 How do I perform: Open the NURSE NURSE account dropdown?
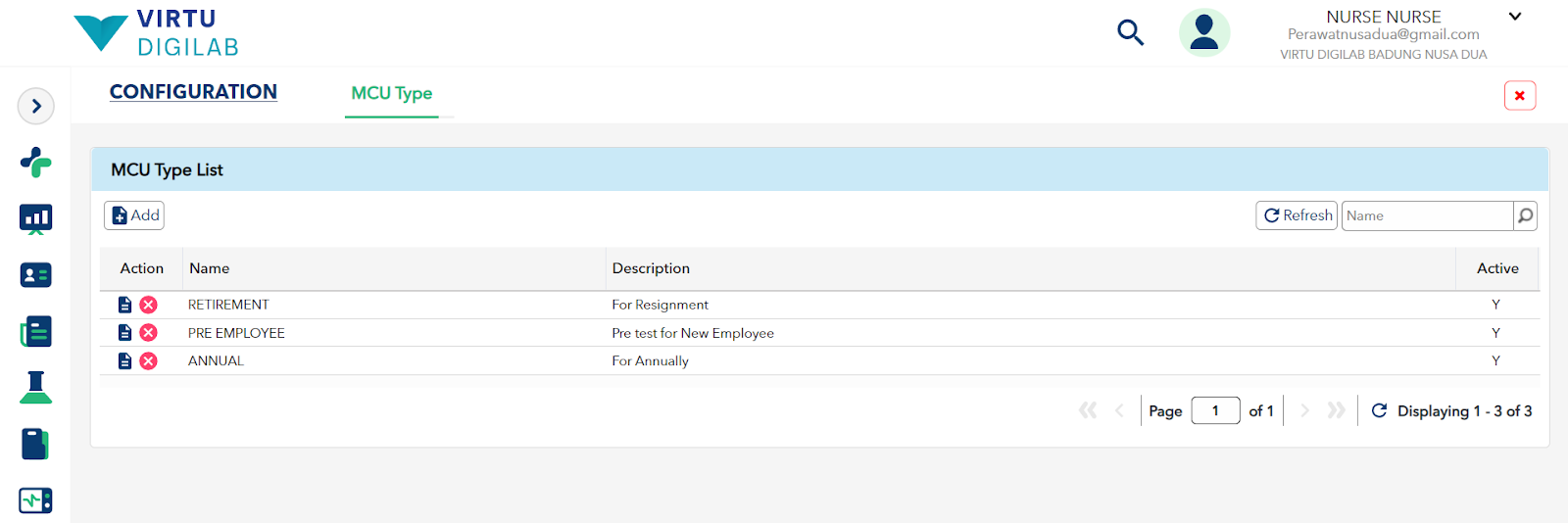[1515, 17]
